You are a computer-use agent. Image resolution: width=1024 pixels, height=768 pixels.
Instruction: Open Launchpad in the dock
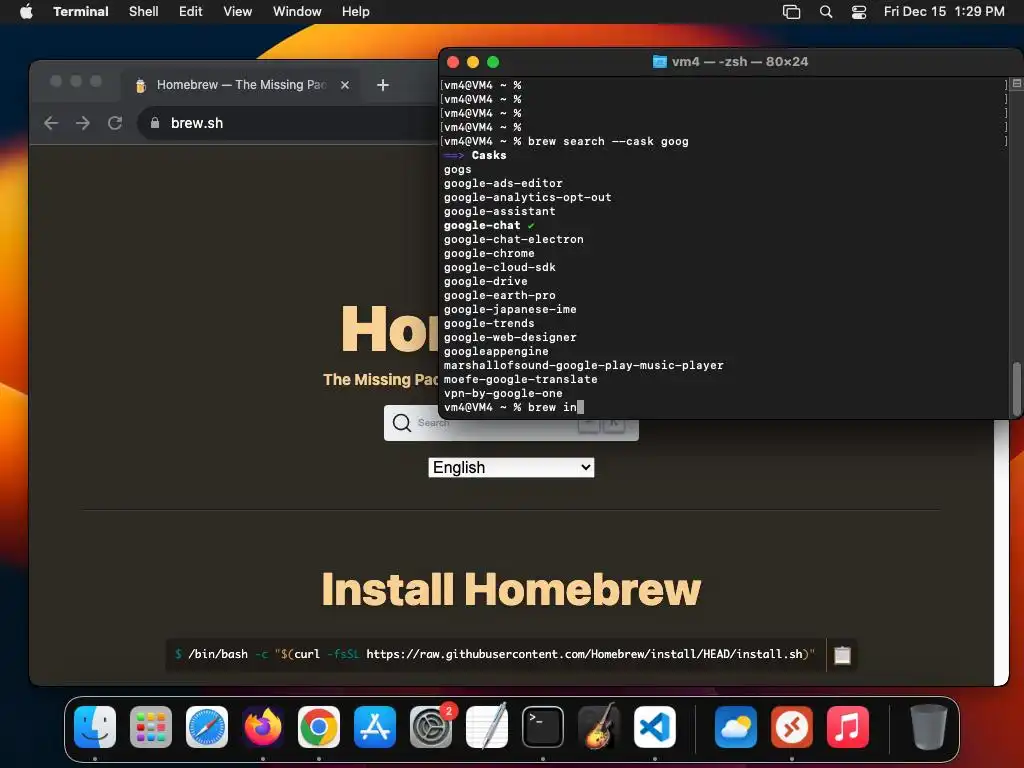[x=151, y=727]
